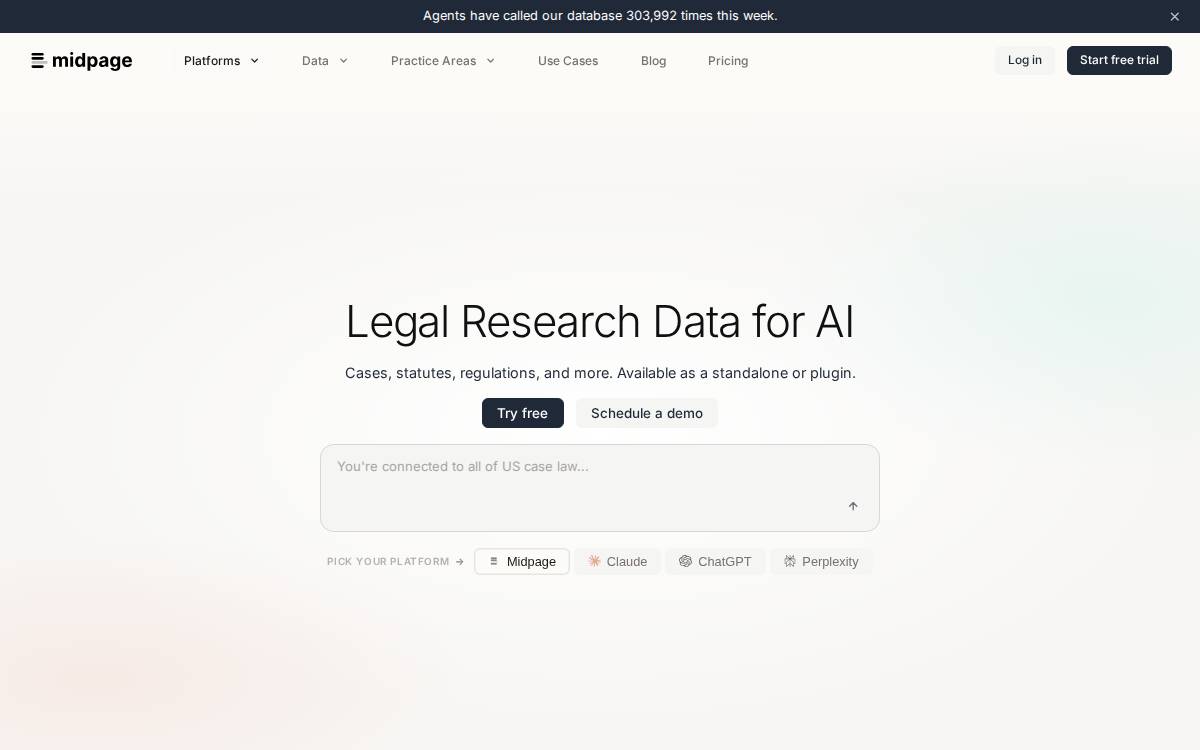The width and height of the screenshot is (1200, 750).
Task: Select the ChatGPT platform tab
Action: pyautogui.click(x=715, y=562)
